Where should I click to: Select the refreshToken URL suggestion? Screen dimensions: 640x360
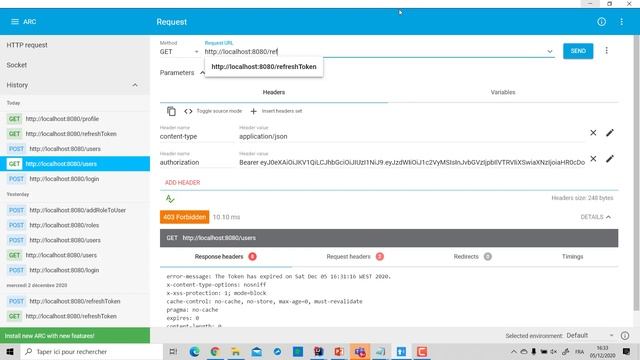pos(264,67)
